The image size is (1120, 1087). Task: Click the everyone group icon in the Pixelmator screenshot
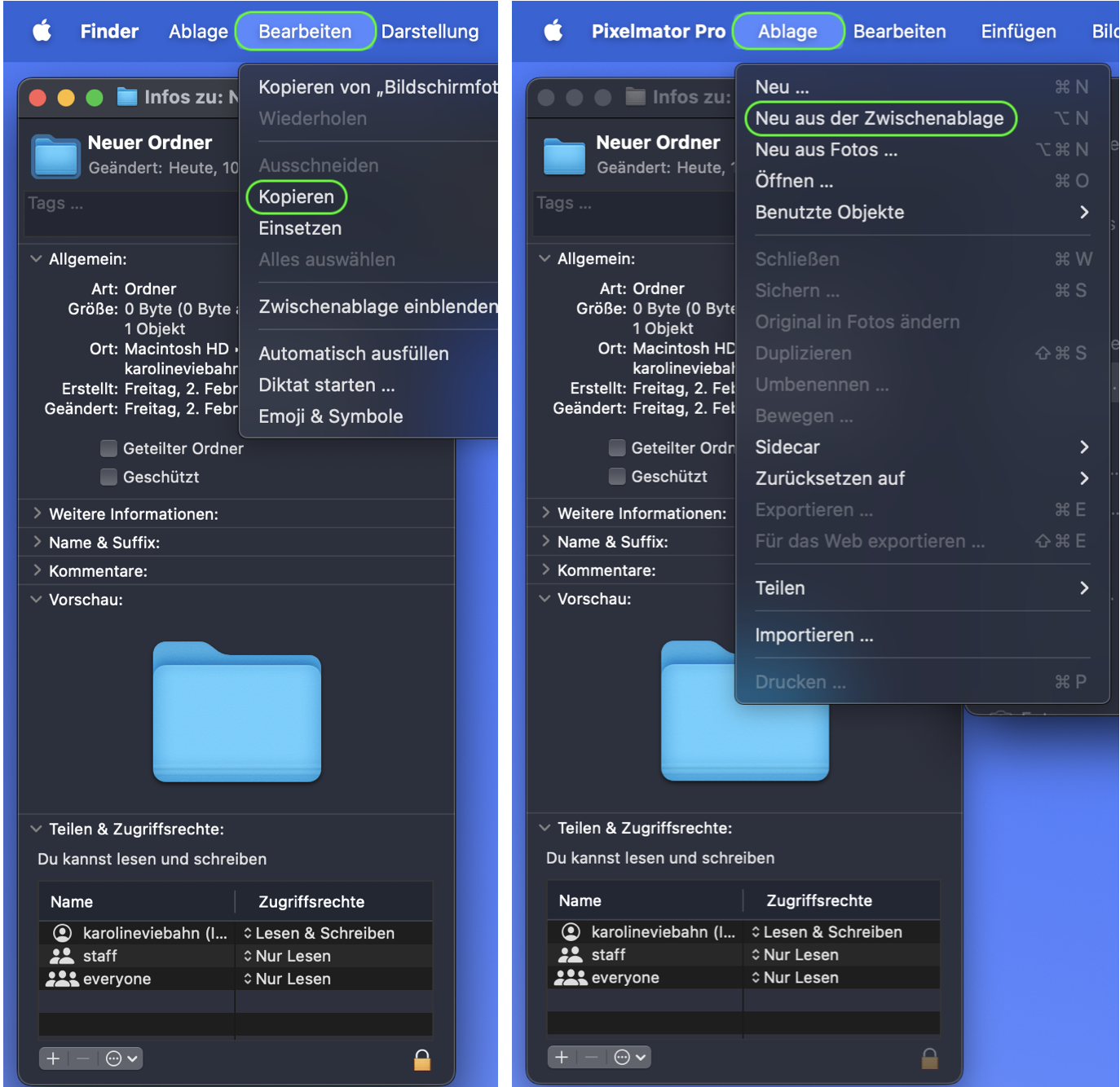coord(571,977)
